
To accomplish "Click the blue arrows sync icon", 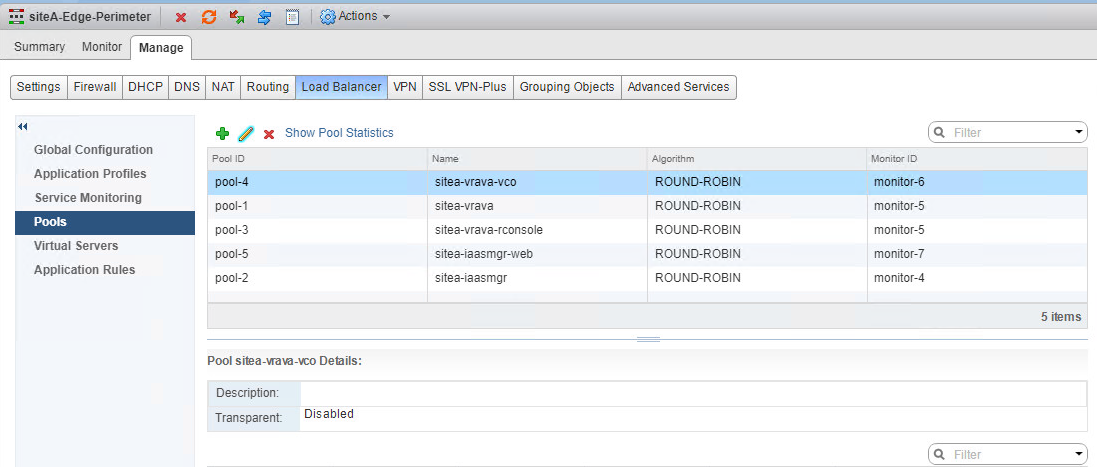I will point(265,17).
